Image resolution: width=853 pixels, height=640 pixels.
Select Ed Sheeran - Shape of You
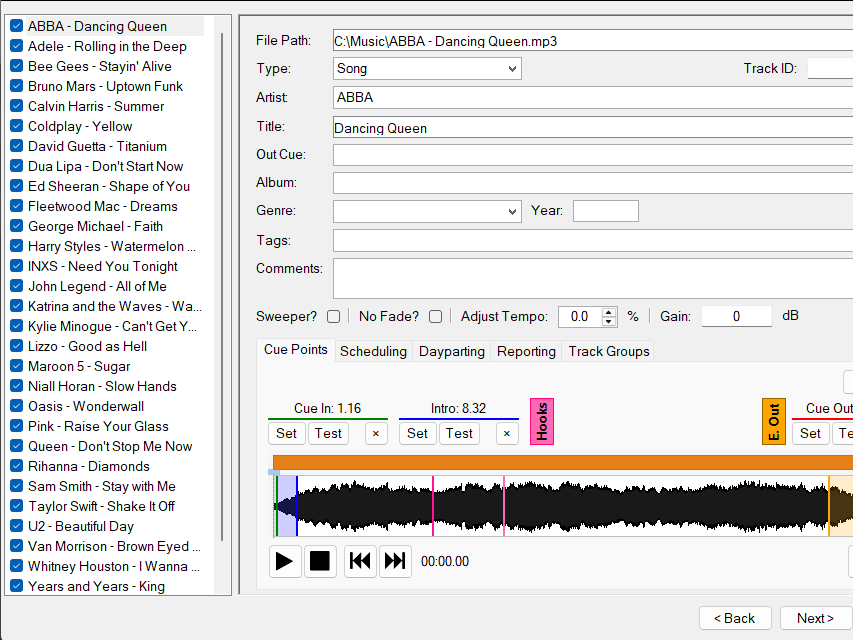point(109,186)
